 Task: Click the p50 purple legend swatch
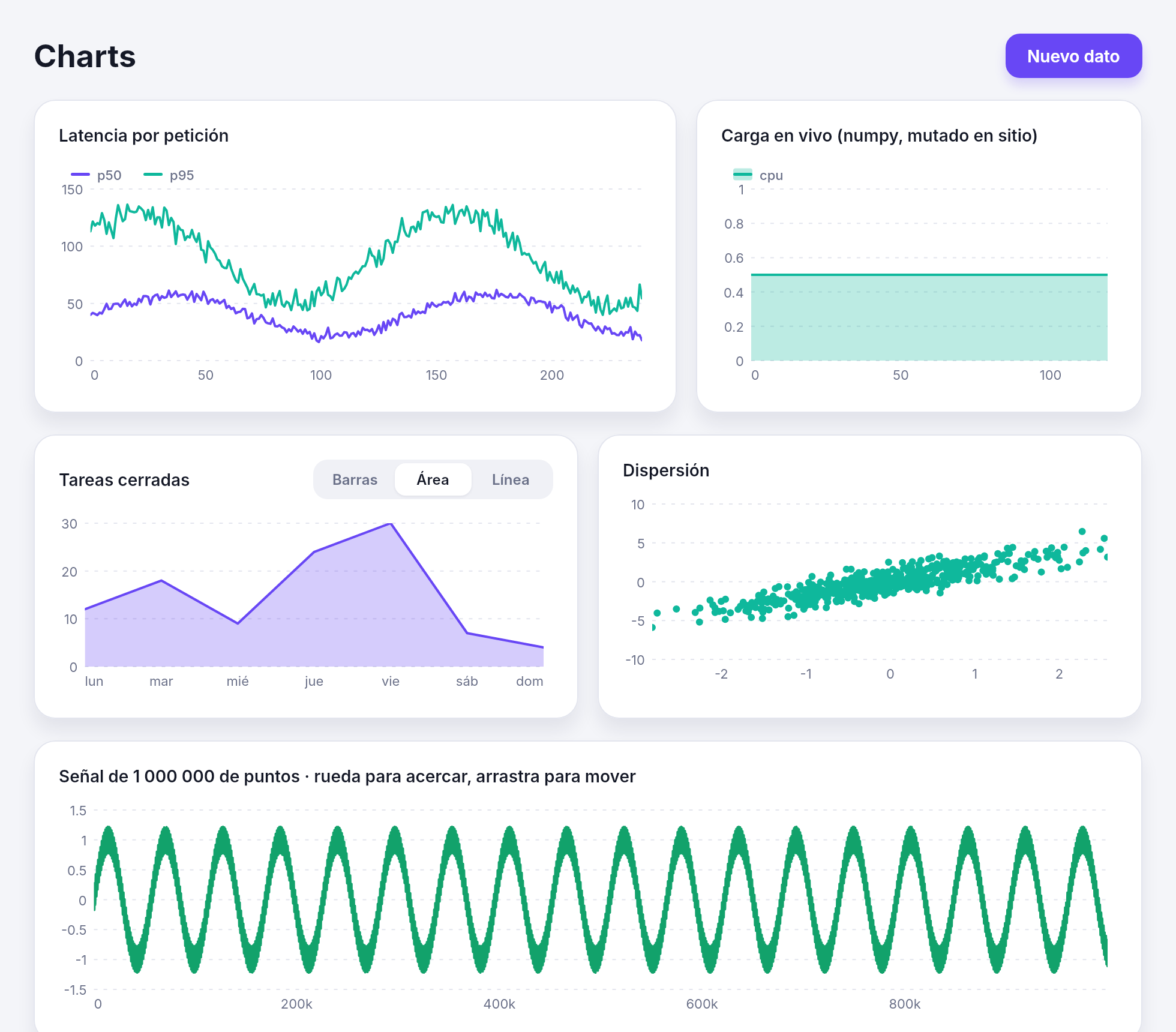(80, 175)
